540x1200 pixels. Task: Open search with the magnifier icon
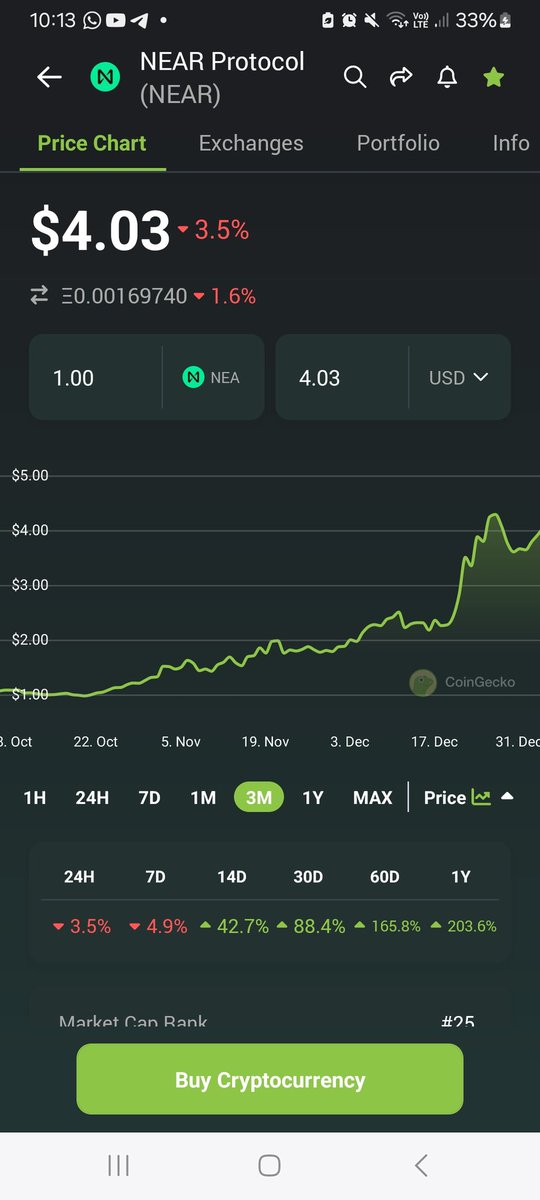(x=355, y=77)
